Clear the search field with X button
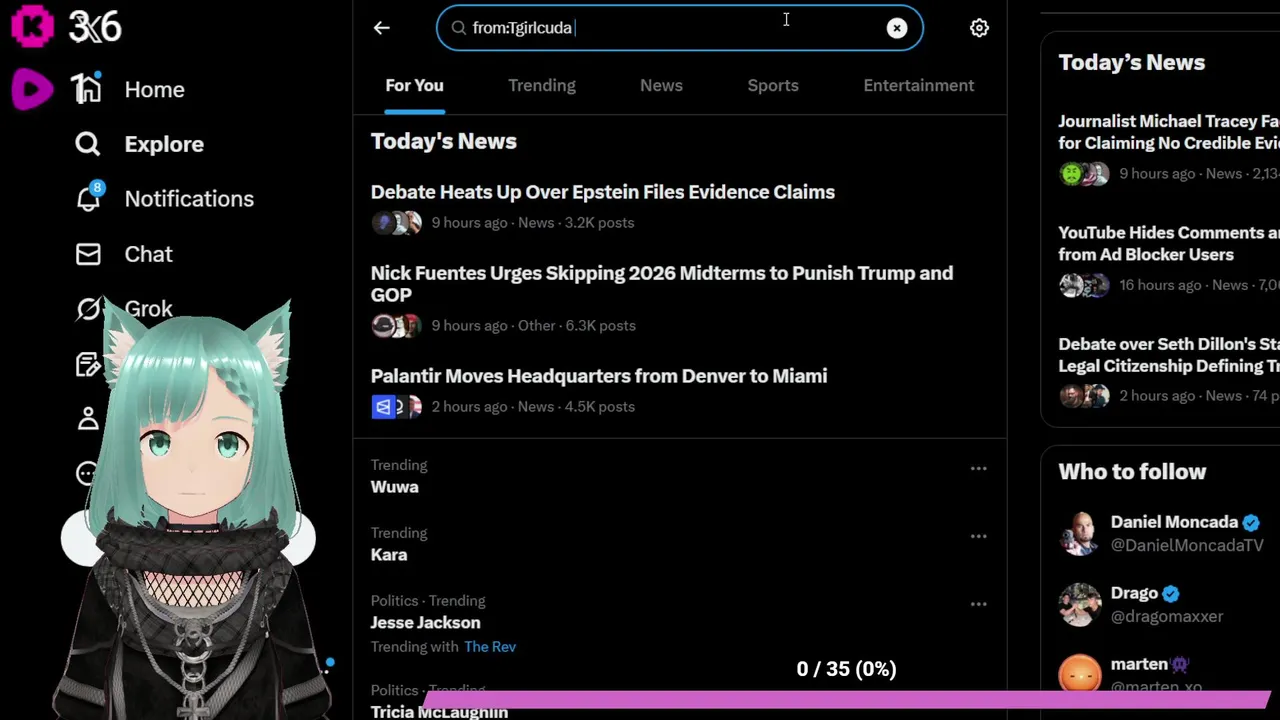The image size is (1280, 720). tap(897, 28)
